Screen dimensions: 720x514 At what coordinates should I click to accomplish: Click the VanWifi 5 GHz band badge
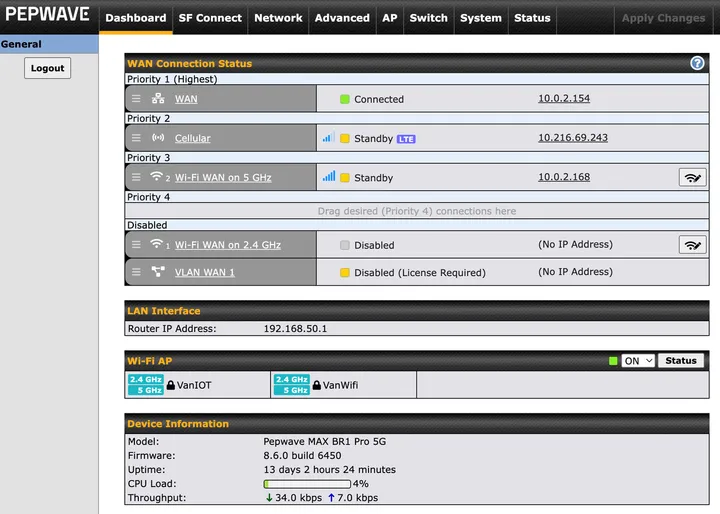click(292, 390)
